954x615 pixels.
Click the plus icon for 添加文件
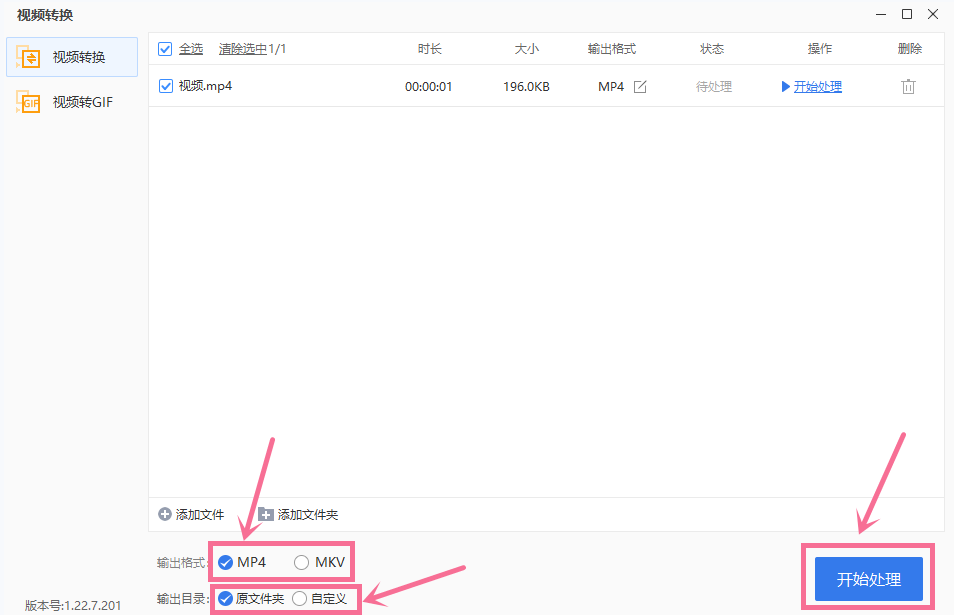coord(165,514)
